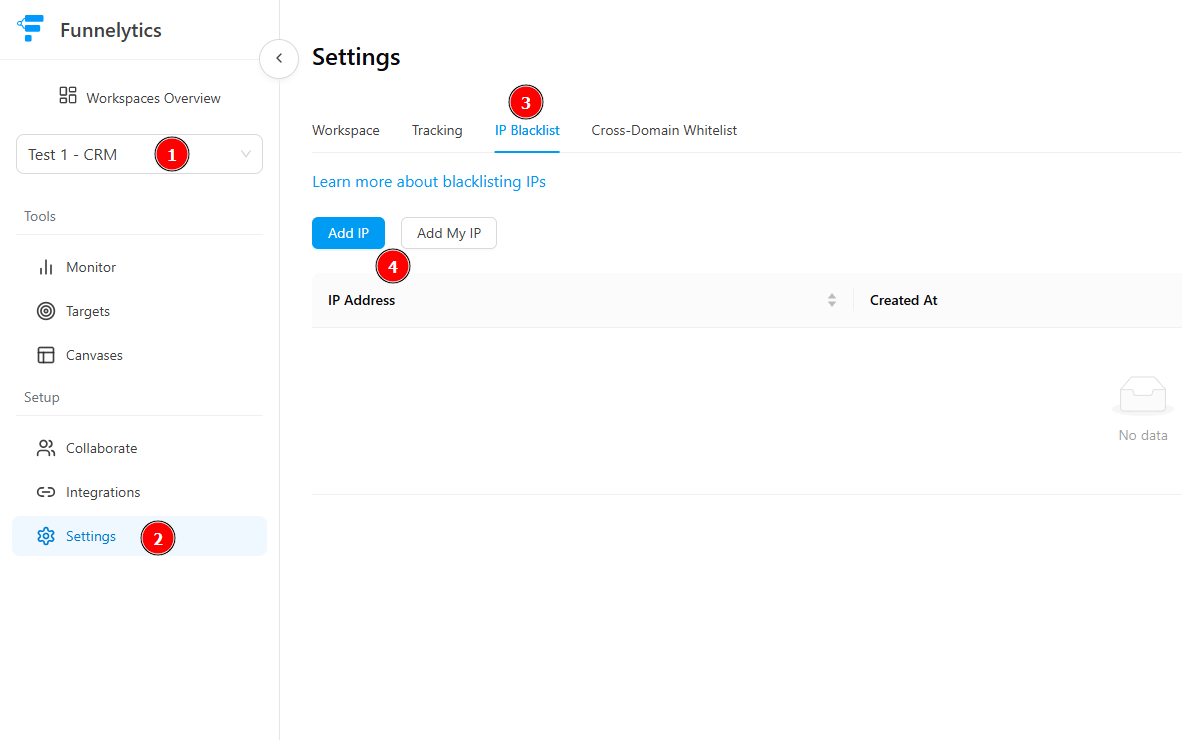Click the Monitor bar chart icon
Viewport: 1182px width, 740px height.
(46, 268)
